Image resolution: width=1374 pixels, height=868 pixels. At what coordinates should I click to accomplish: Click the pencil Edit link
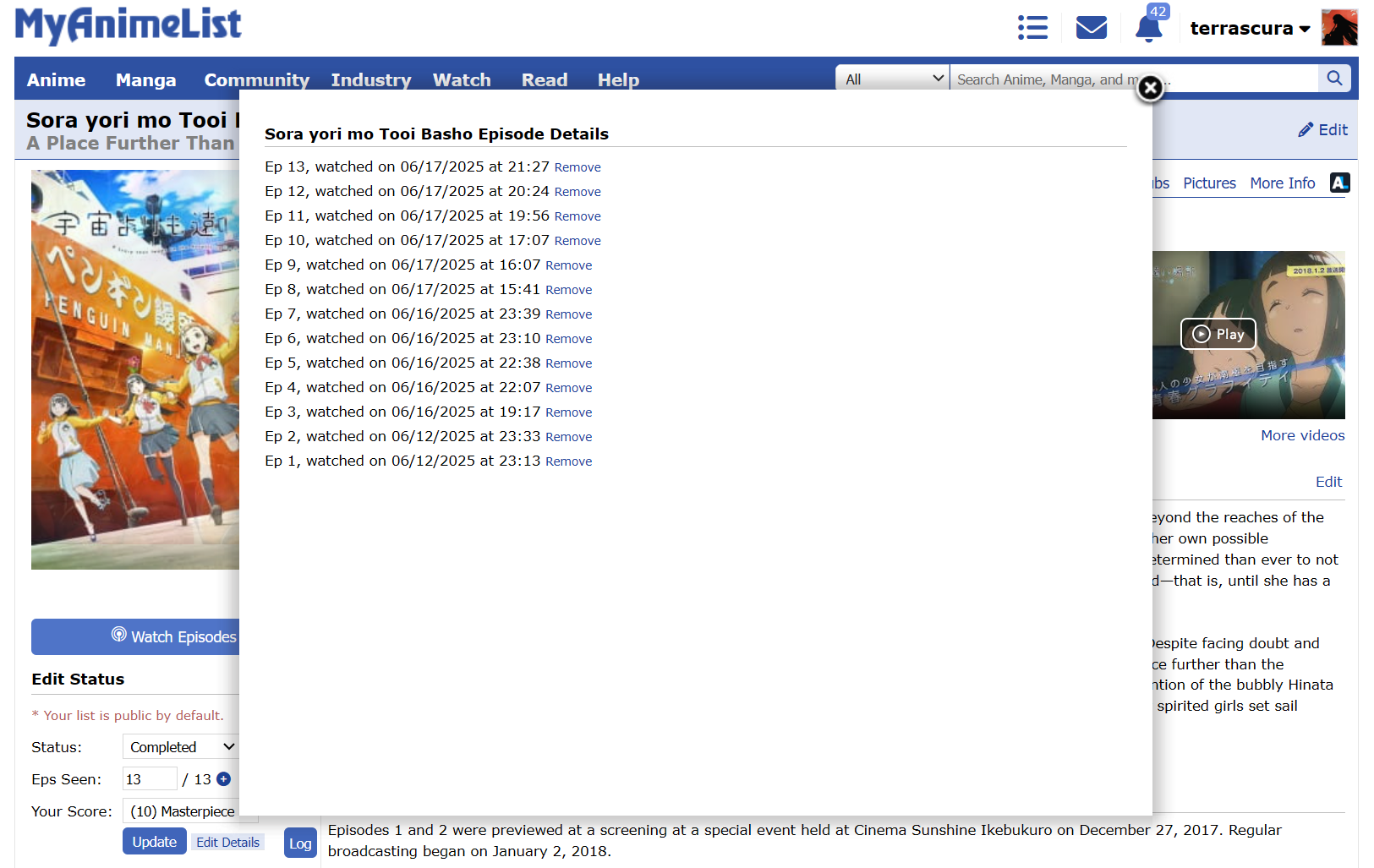tap(1323, 129)
